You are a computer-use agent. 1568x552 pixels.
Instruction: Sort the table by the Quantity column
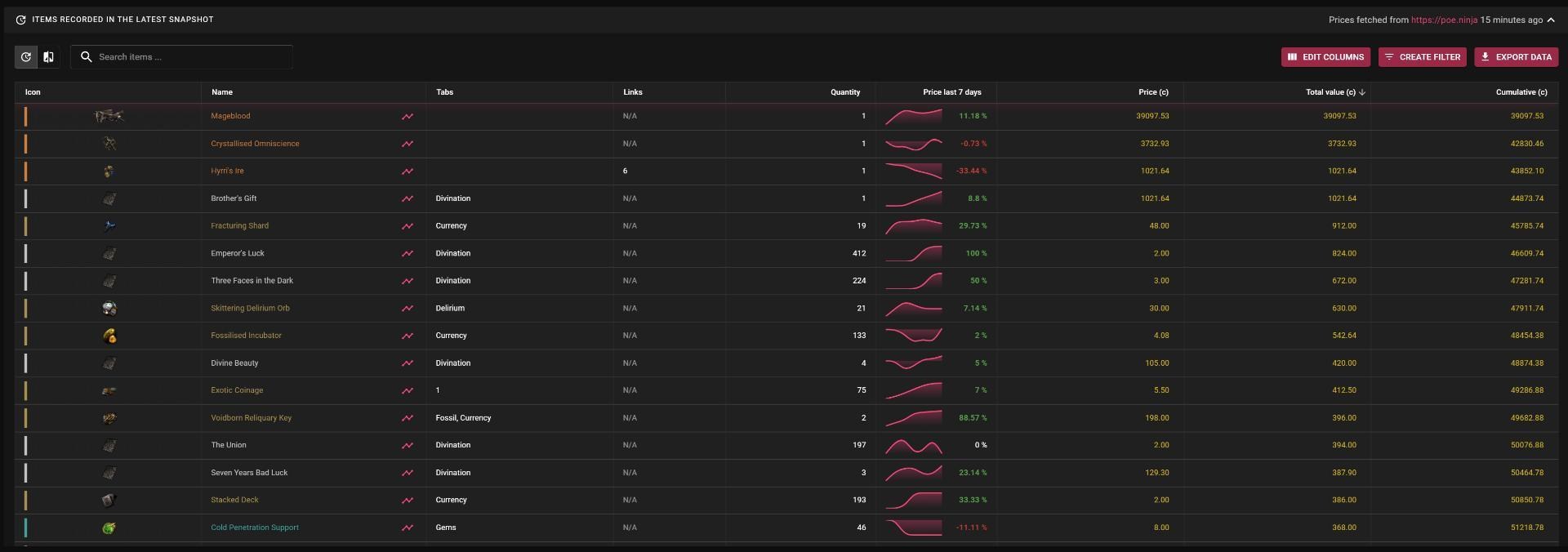(x=844, y=92)
